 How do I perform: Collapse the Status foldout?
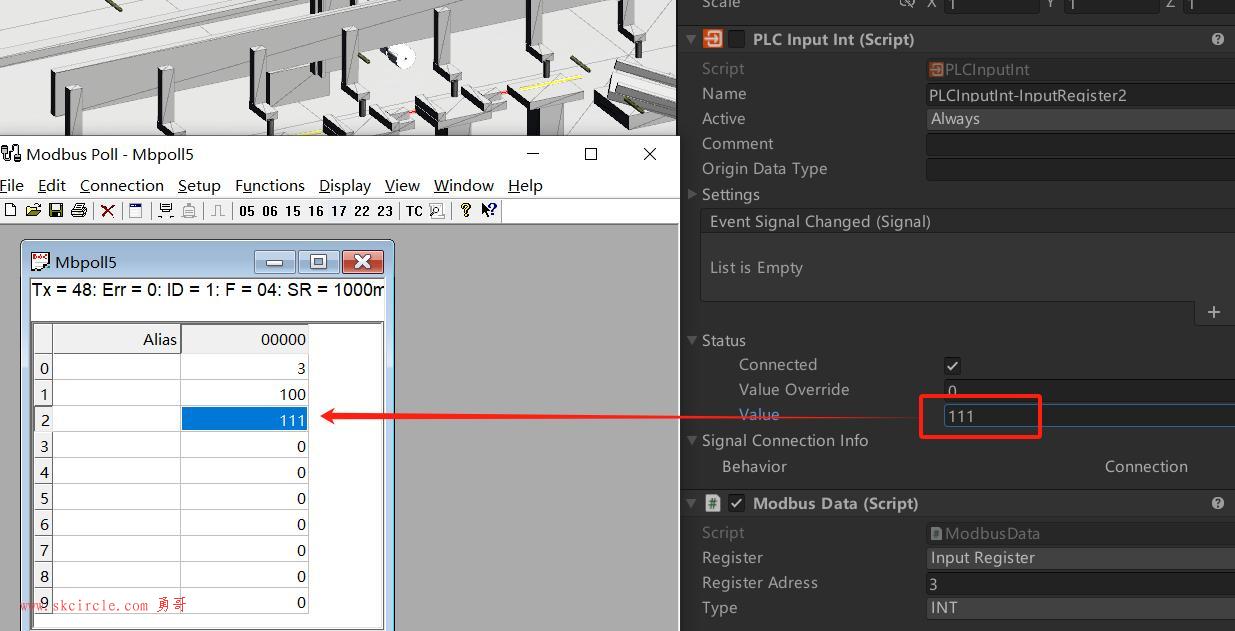point(691,340)
